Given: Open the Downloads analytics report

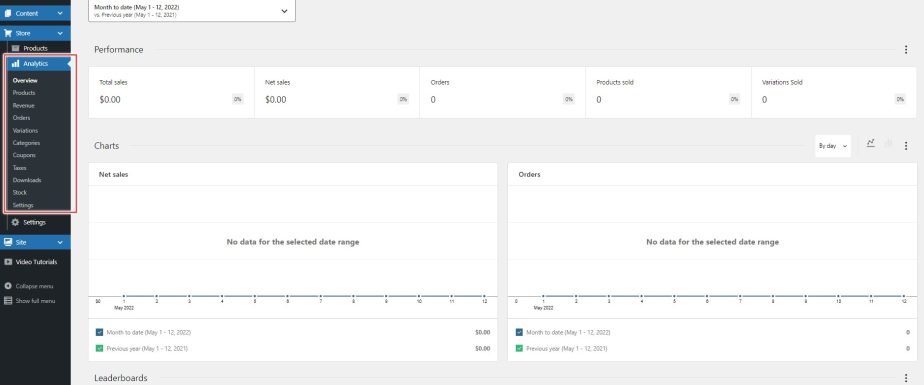Looking at the screenshot, I should tap(27, 180).
